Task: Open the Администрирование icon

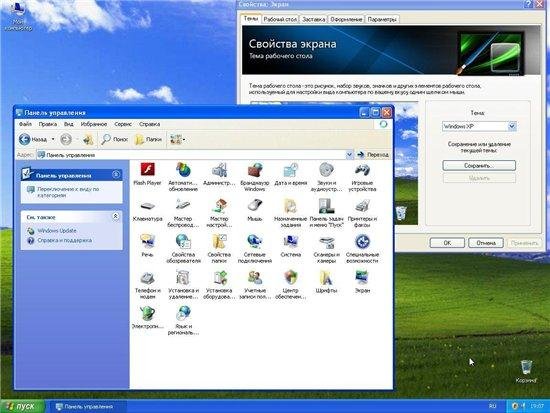Action: (x=219, y=174)
